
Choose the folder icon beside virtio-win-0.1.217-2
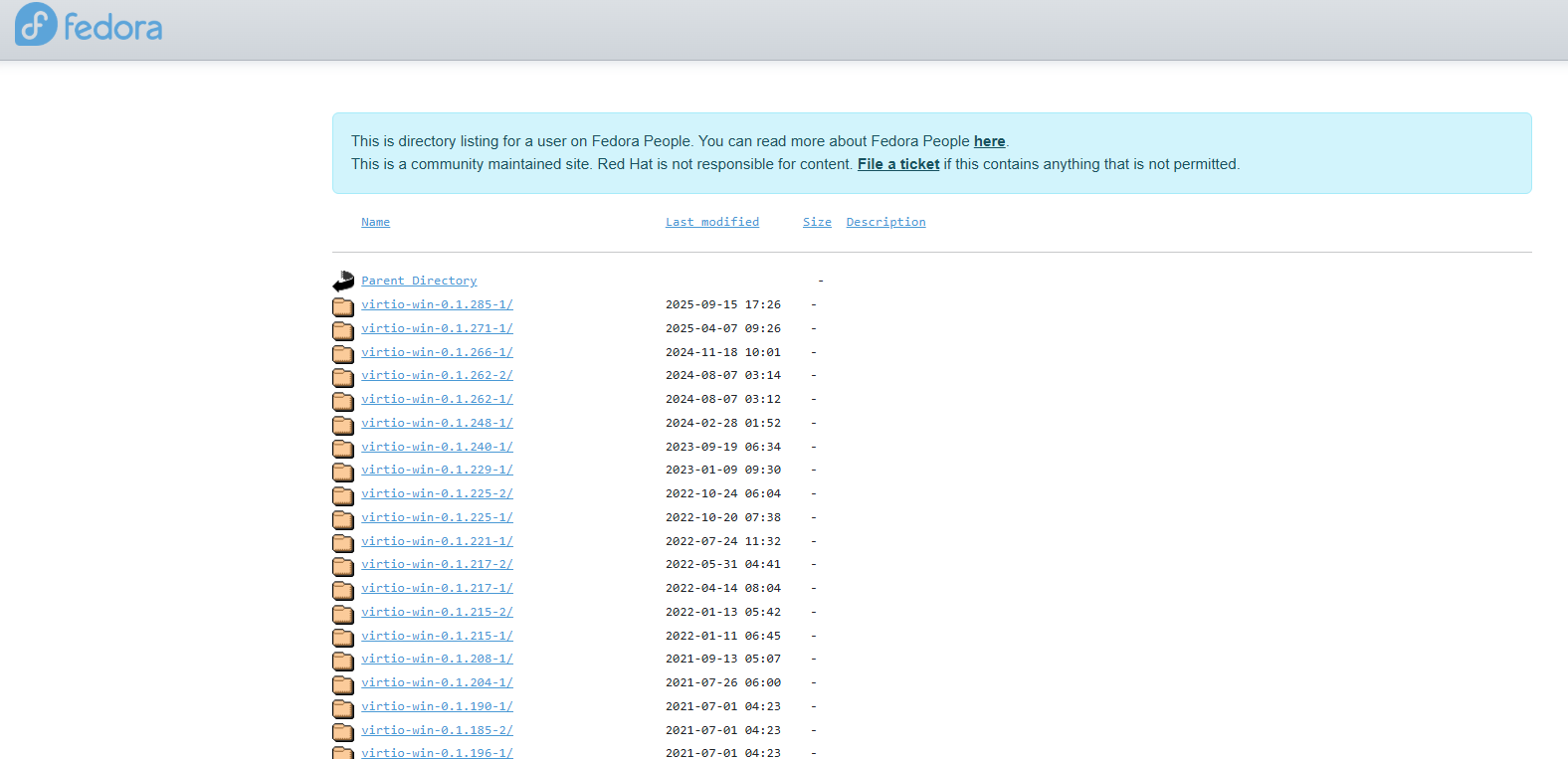343,565
